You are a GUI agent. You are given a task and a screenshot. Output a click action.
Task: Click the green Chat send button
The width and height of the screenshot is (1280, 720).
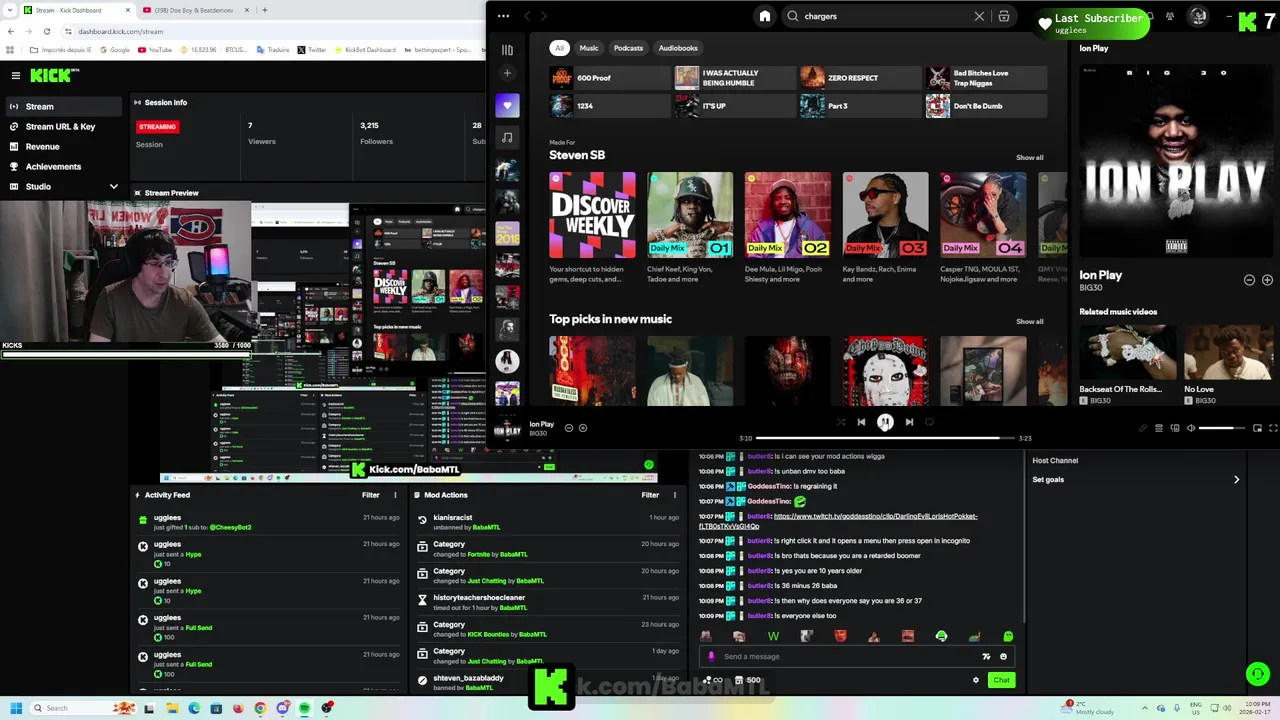coord(1001,680)
